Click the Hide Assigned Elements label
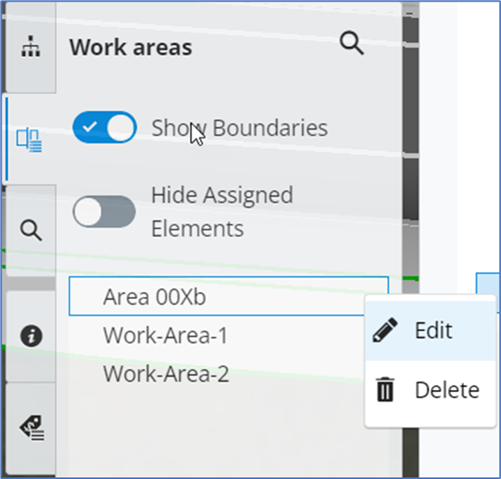Screen dimensions: 501x479 point(222,212)
